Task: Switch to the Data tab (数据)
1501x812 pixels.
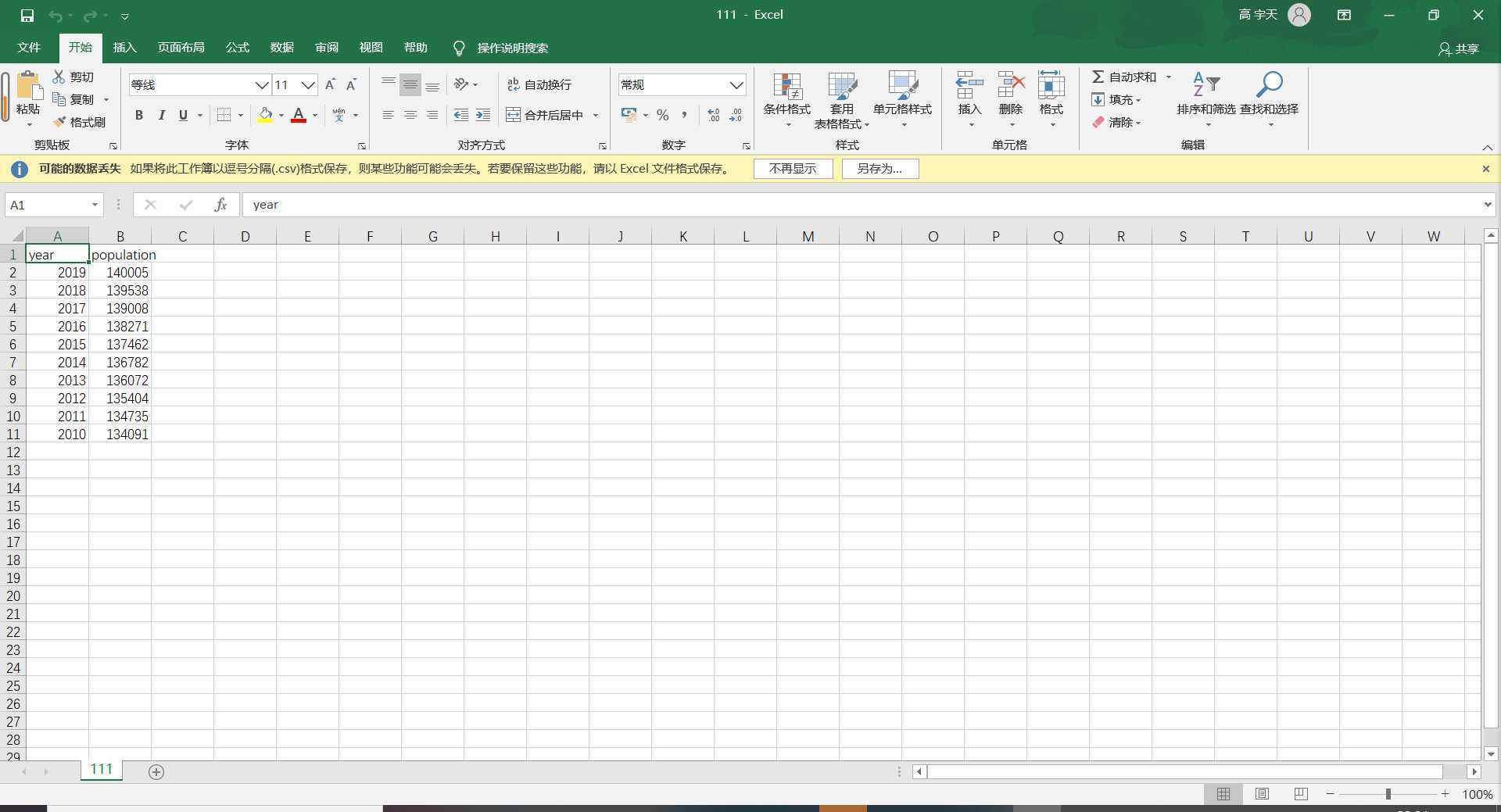Action: (x=281, y=48)
